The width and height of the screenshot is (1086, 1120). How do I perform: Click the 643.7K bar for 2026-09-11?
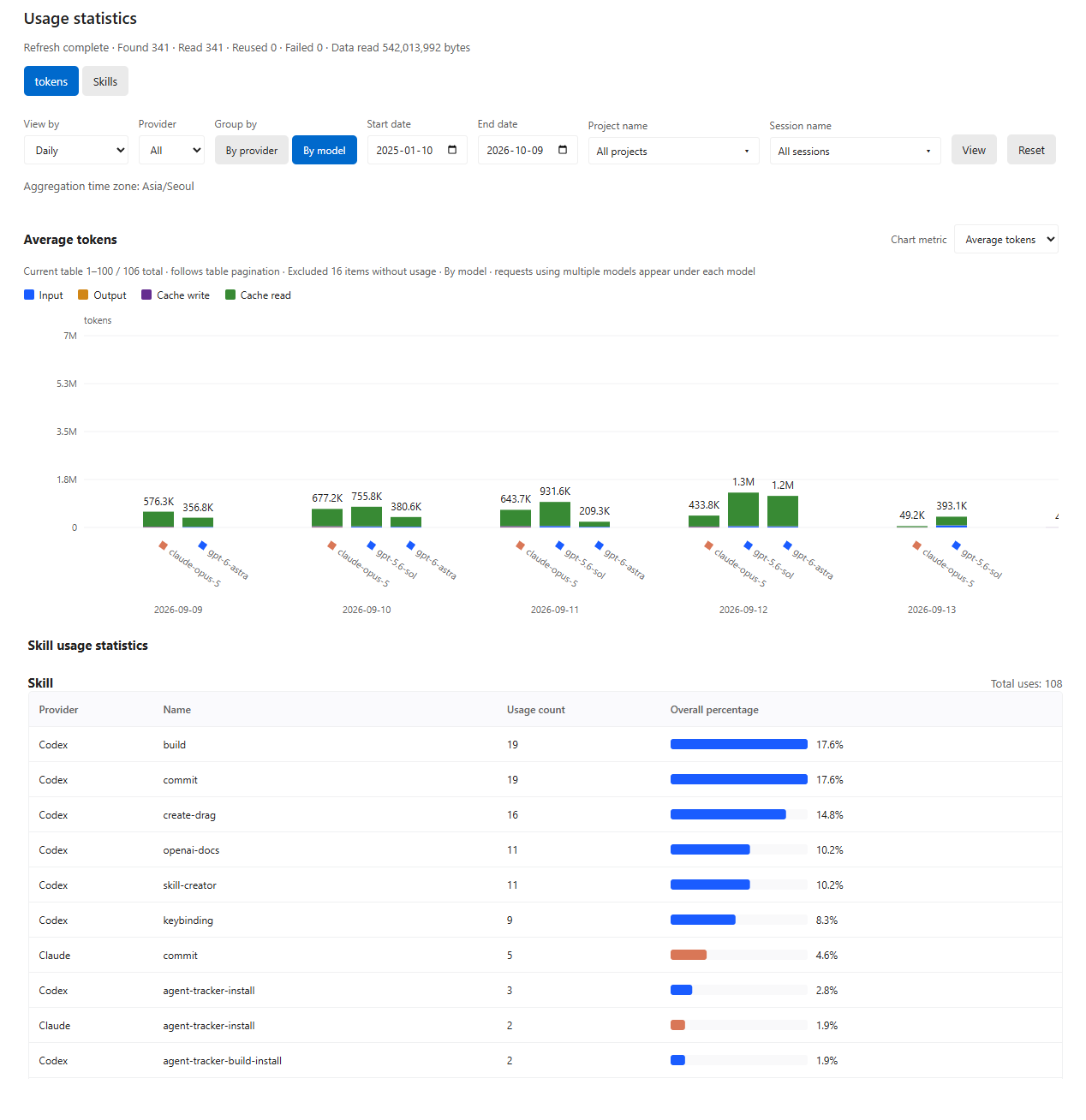516,519
